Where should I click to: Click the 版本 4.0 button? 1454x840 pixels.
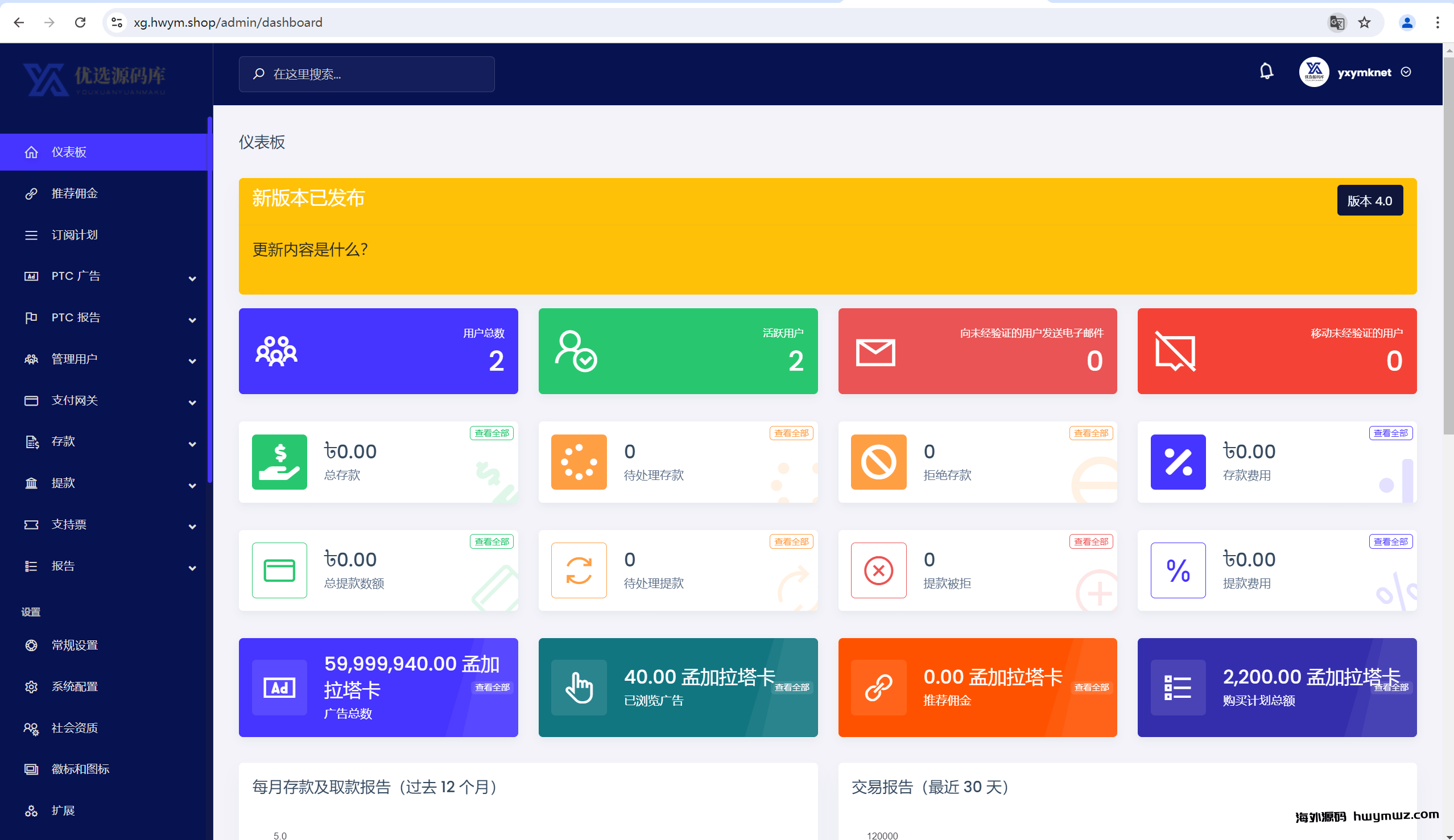point(1369,201)
